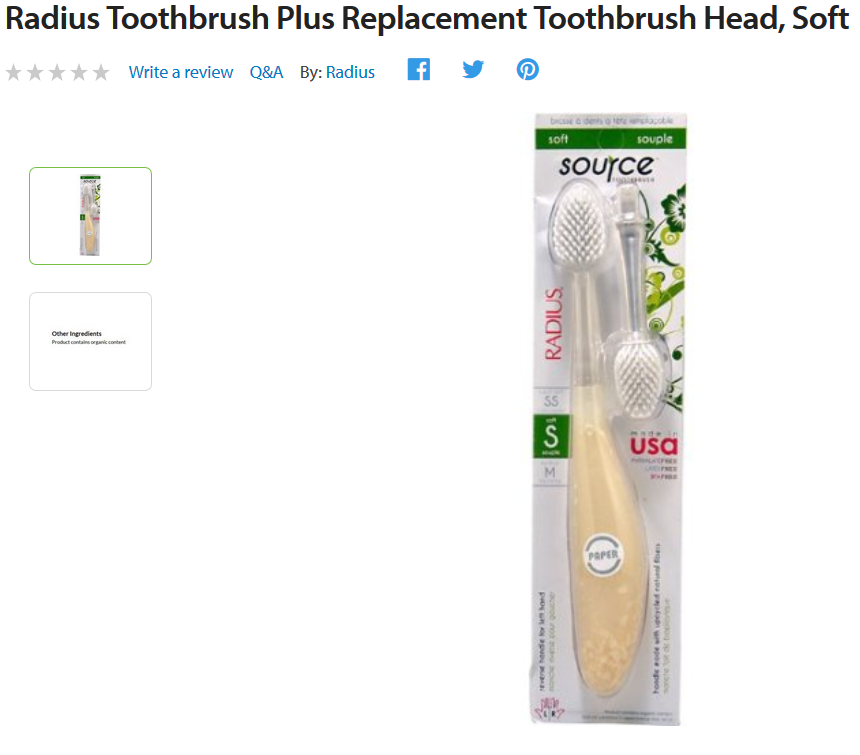This screenshot has height=755, width=860.
Task: Click the 'source' logo on package
Action: pos(606,167)
